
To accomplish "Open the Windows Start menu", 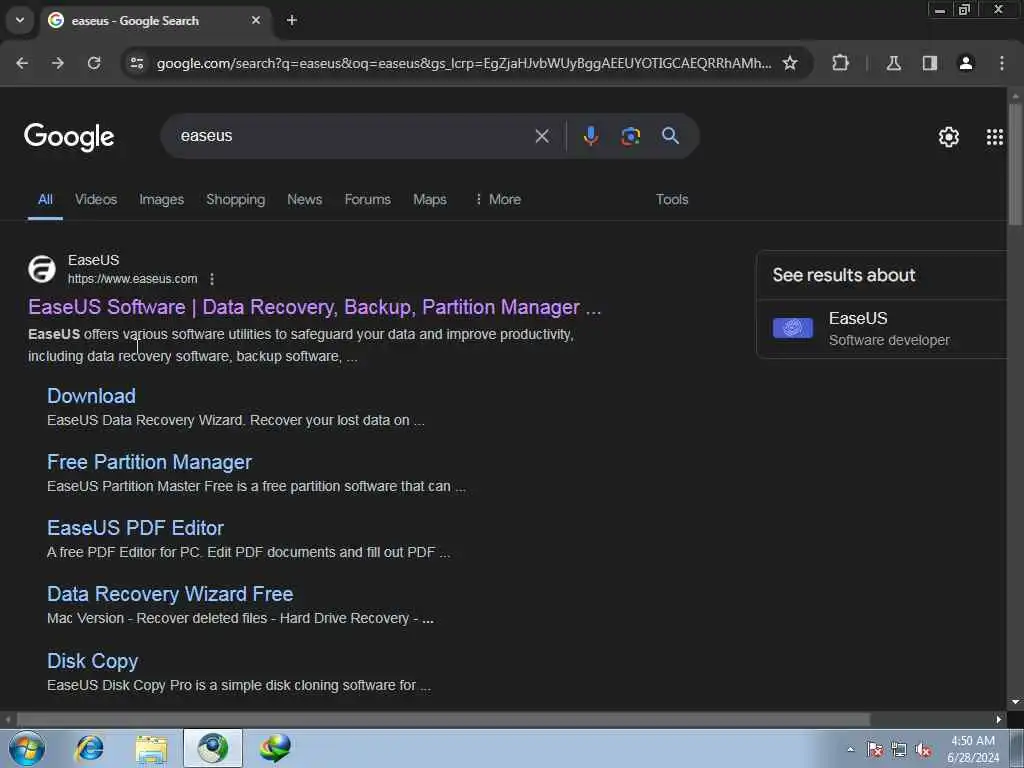I will pos(26,748).
